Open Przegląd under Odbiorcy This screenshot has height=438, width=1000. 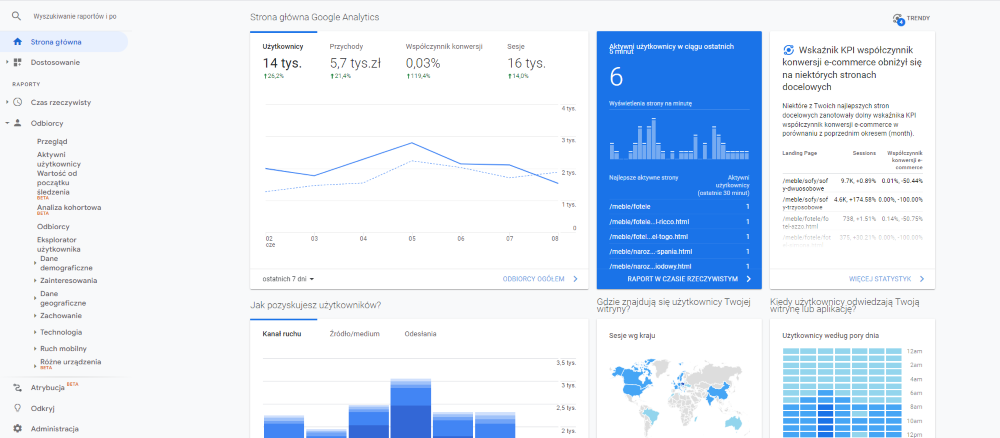coord(52,142)
